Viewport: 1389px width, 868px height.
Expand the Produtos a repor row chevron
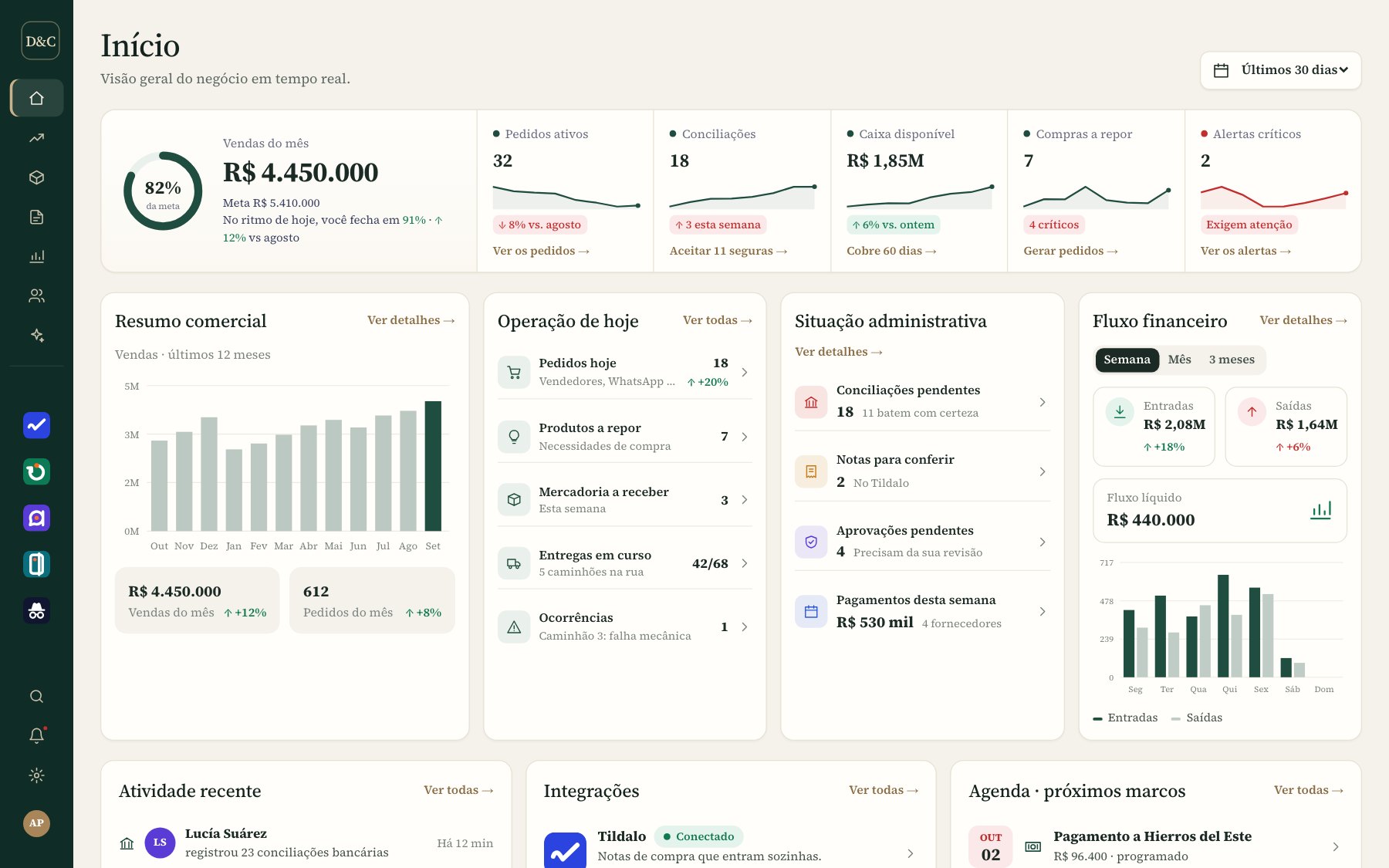[745, 437]
